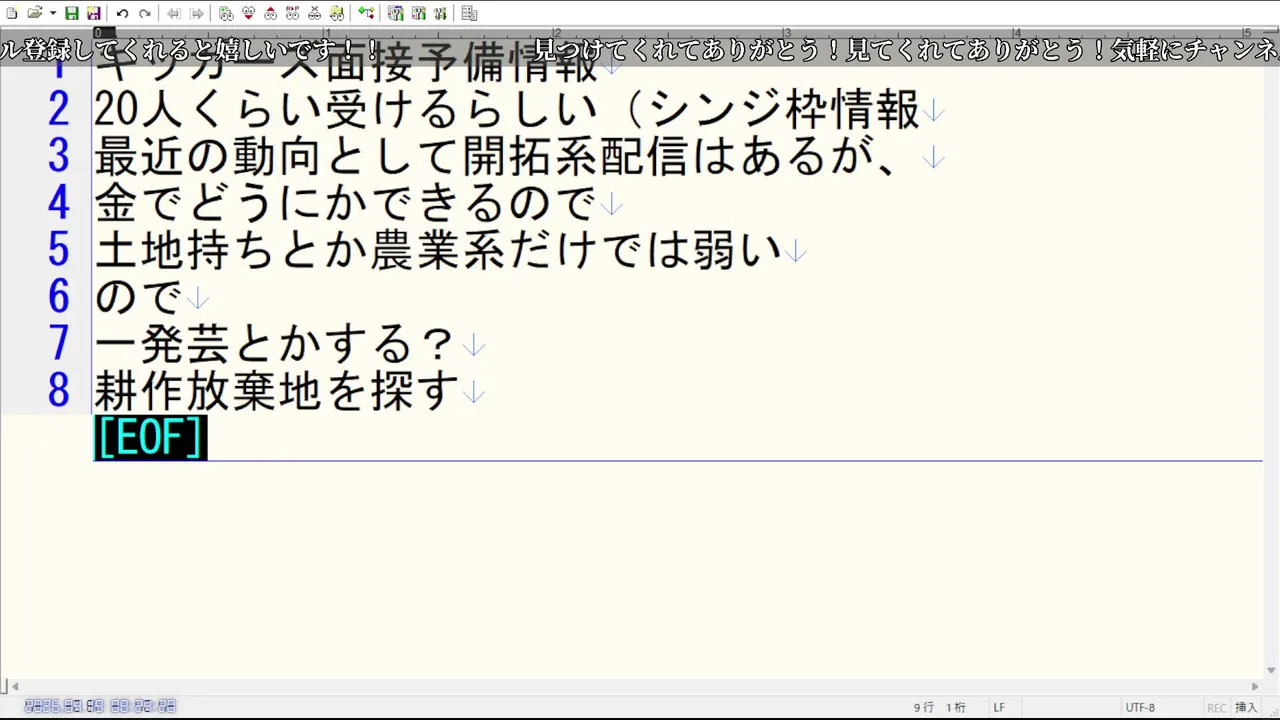Toggle the 挿入 insert mode indicator
1280x720 pixels.
pos(1246,707)
